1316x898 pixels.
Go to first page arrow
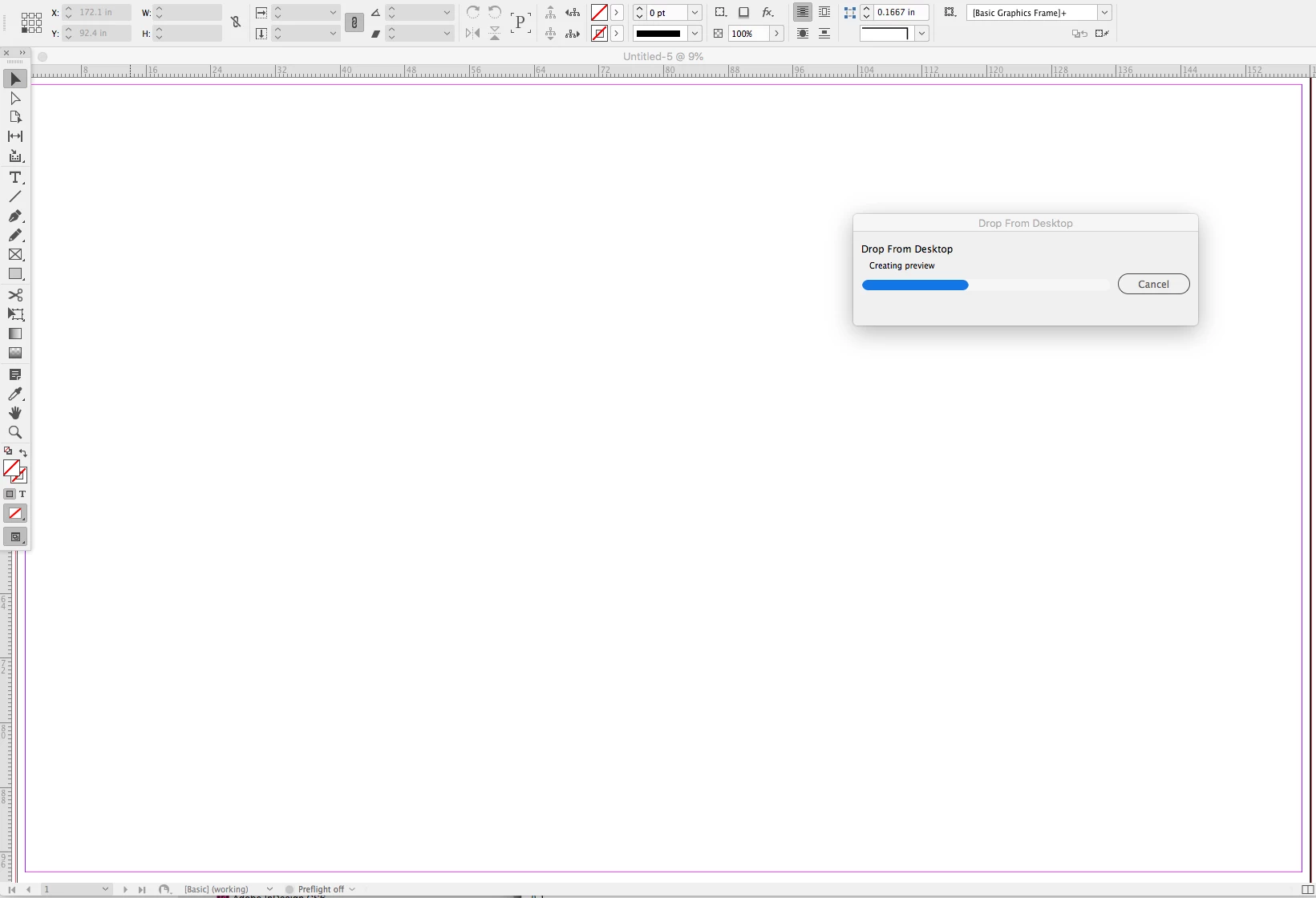click(x=12, y=889)
